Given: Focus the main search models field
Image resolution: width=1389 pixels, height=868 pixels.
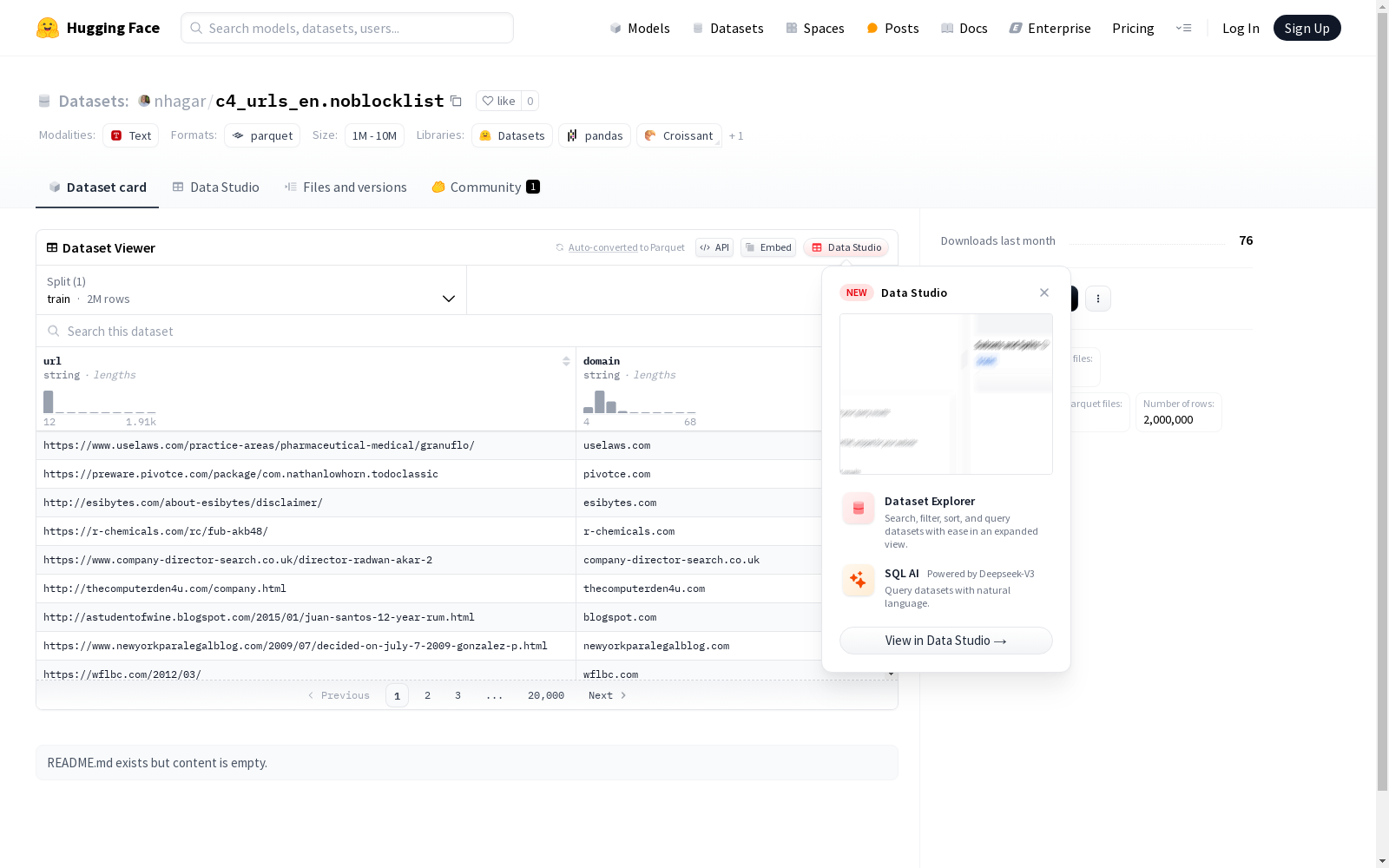Looking at the screenshot, I should tap(347, 28).
